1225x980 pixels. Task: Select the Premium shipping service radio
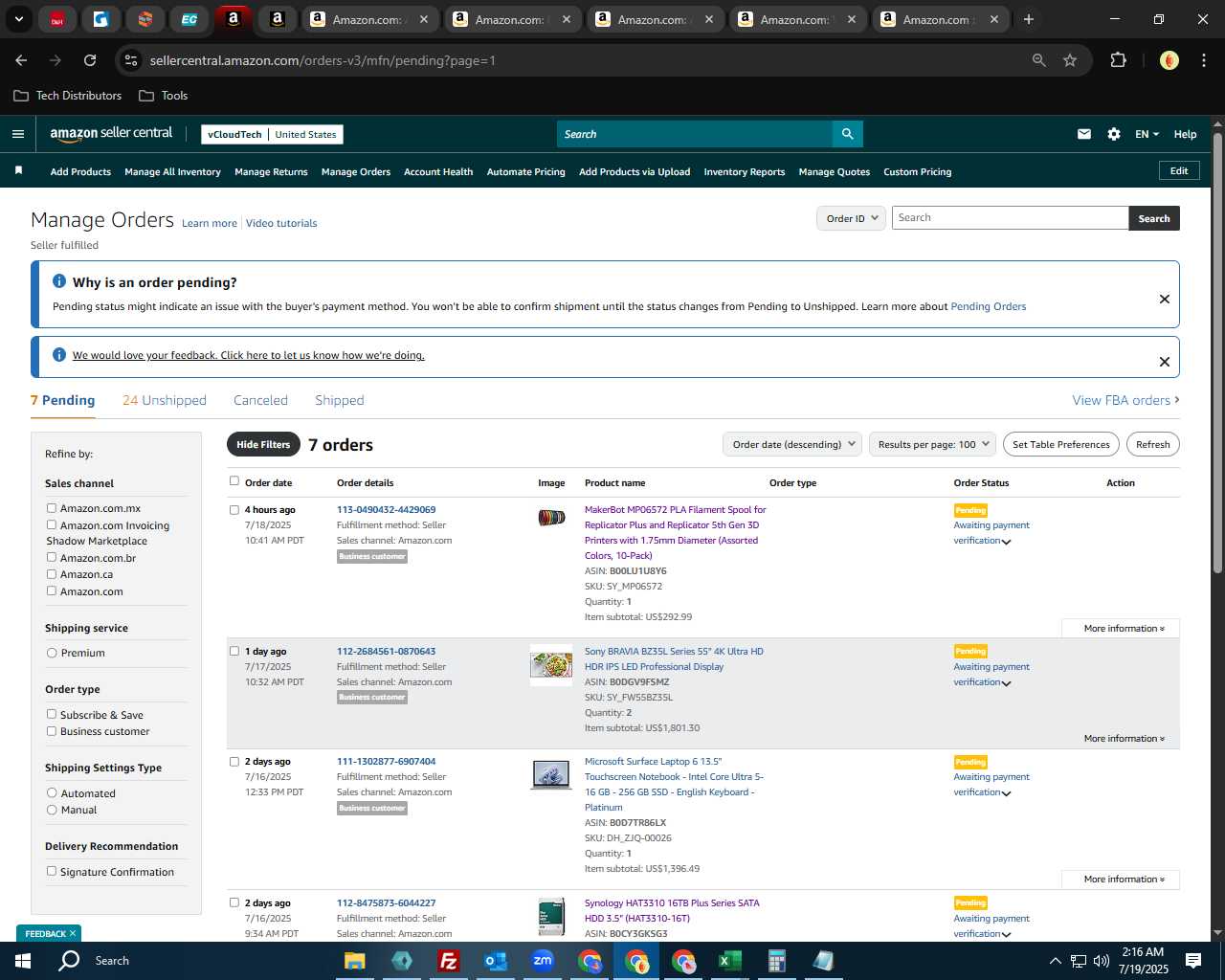coord(52,653)
